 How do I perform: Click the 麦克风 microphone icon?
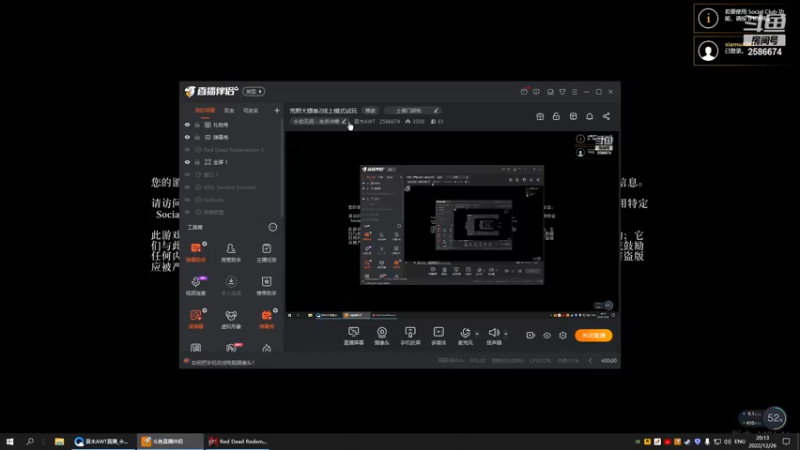465,333
